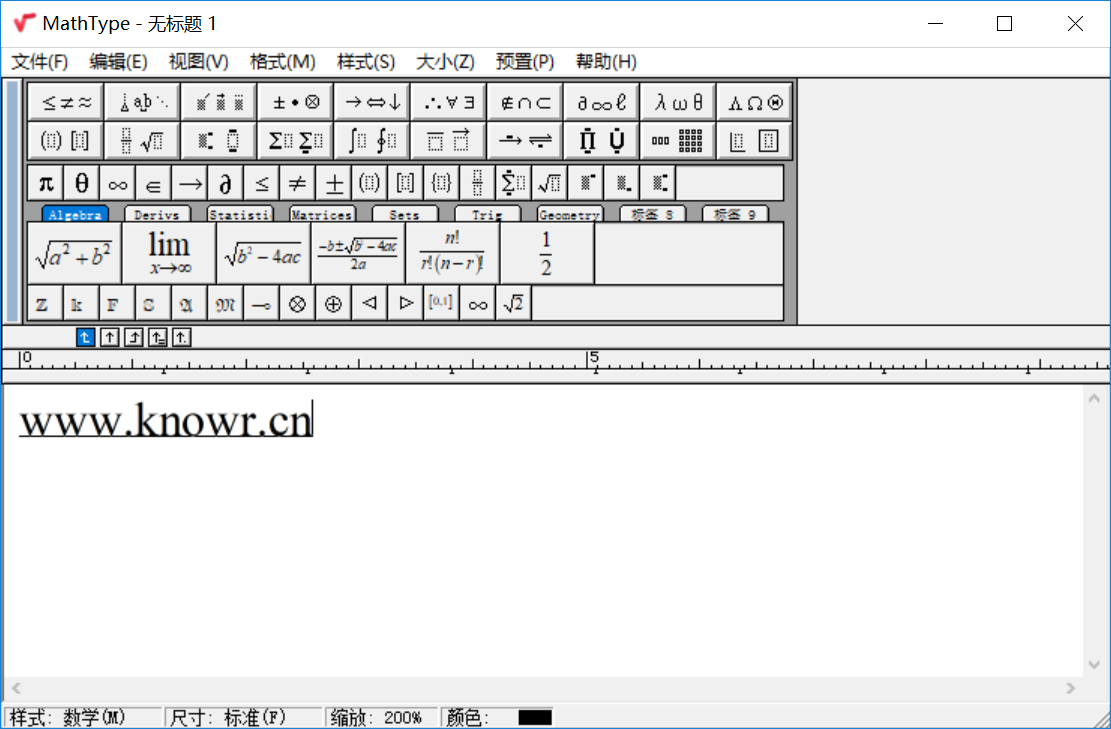This screenshot has width=1111, height=729.
Task: Open the fence templates palette in second row
Action: tap(66, 140)
